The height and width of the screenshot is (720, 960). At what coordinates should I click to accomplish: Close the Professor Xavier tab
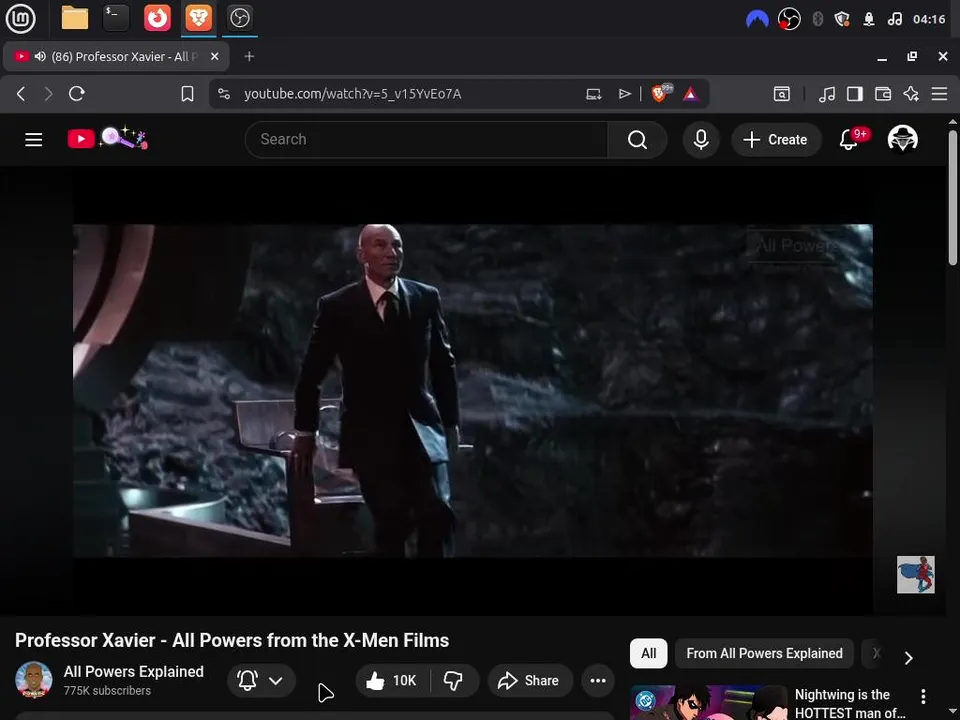(214, 56)
